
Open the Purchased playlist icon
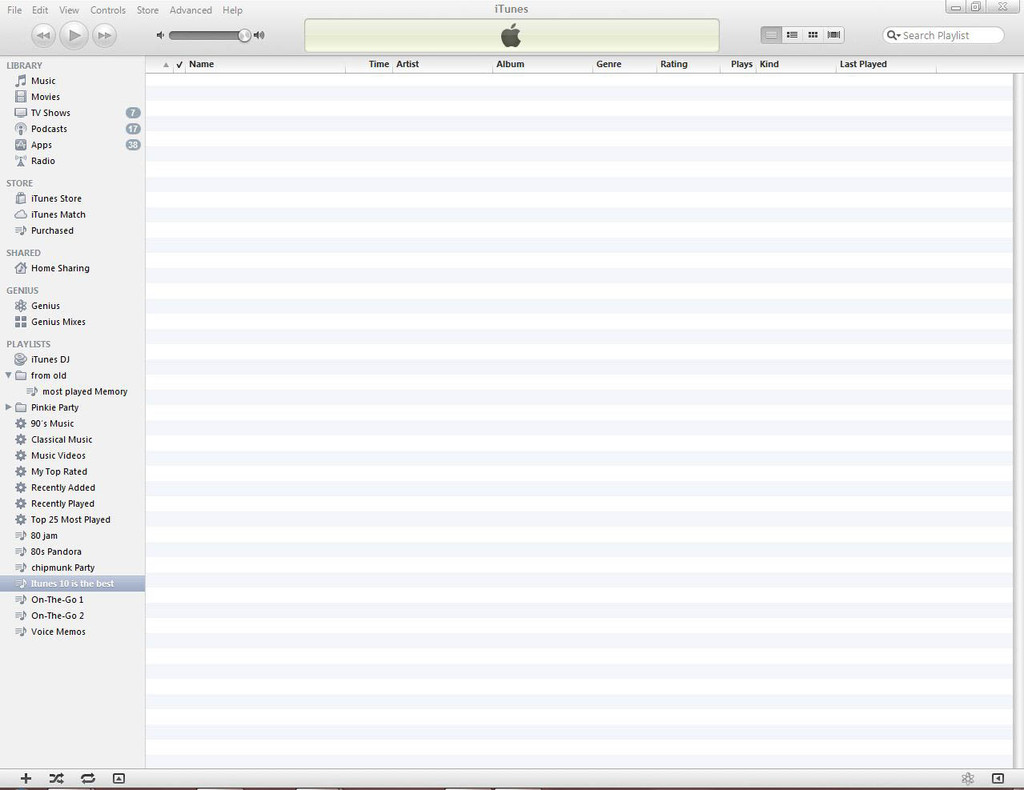(x=21, y=230)
